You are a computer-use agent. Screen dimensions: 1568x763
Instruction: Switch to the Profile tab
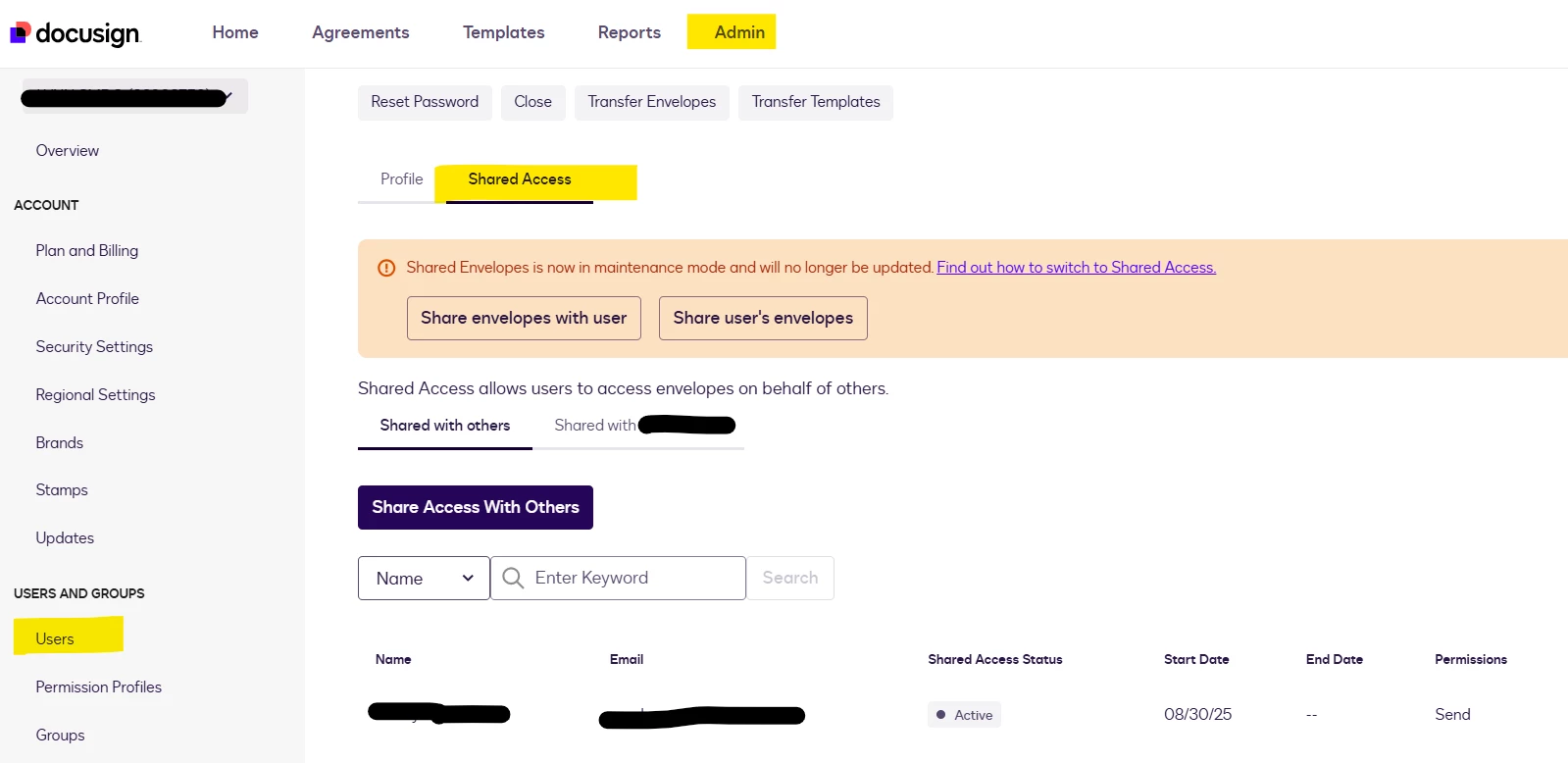click(402, 179)
